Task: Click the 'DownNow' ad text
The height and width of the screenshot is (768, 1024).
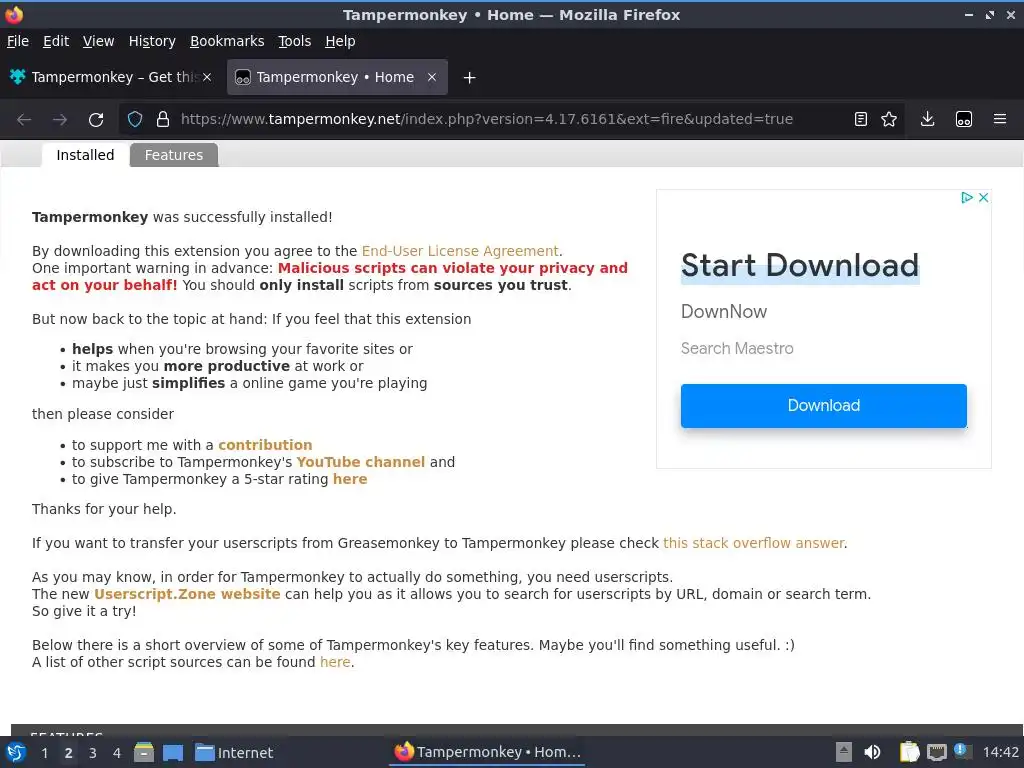Action: click(x=724, y=312)
